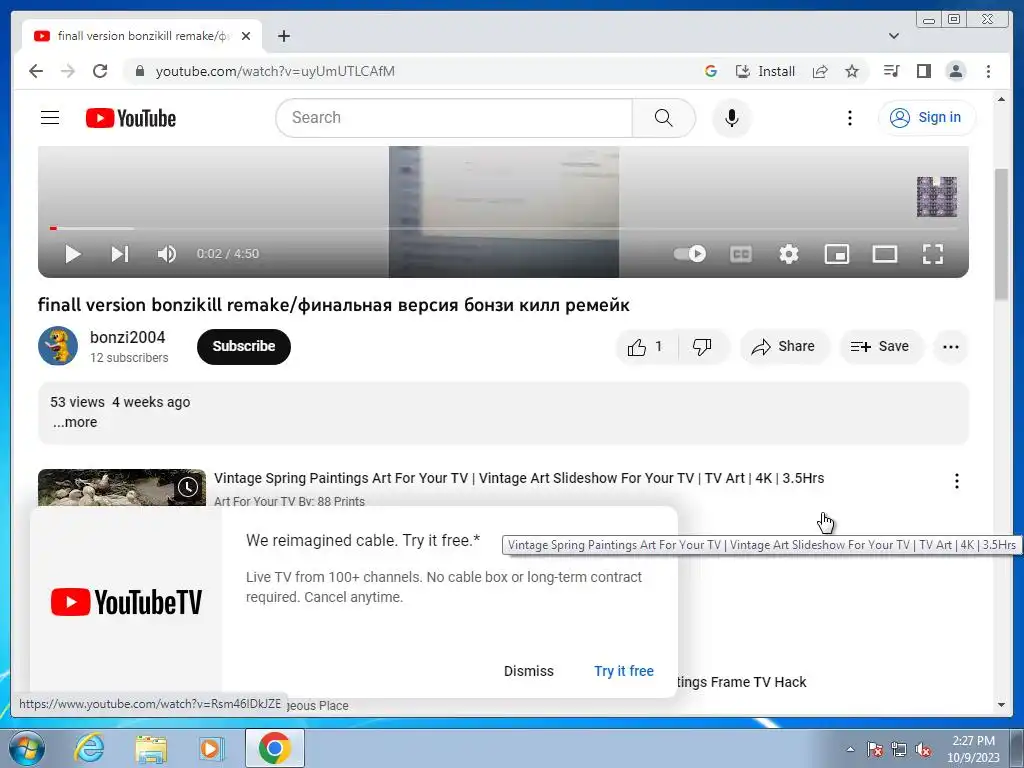Share the video
Screen dimensions: 1024x768
784,346
